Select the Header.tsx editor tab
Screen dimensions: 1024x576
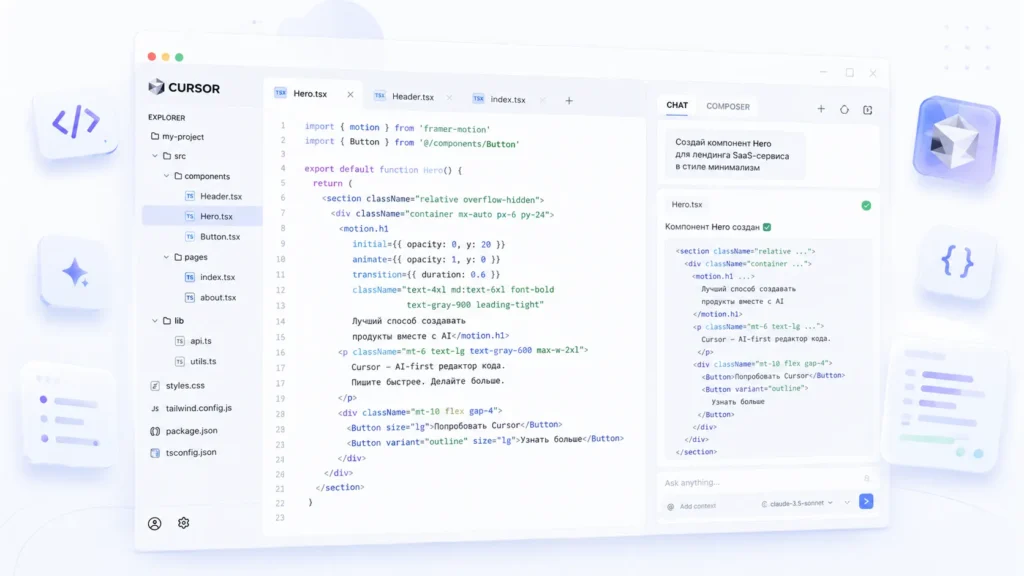click(412, 97)
